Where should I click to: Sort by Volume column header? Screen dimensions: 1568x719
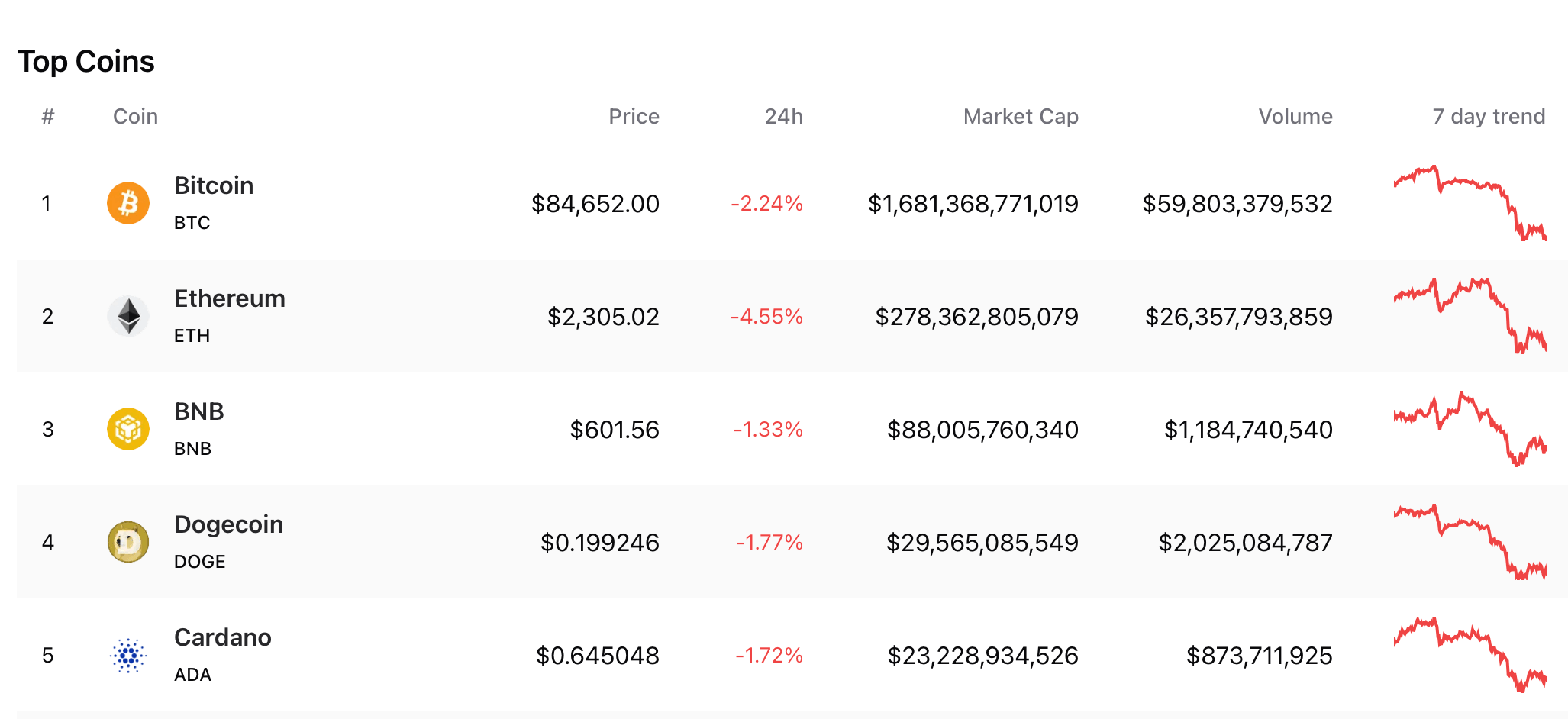tap(1295, 116)
